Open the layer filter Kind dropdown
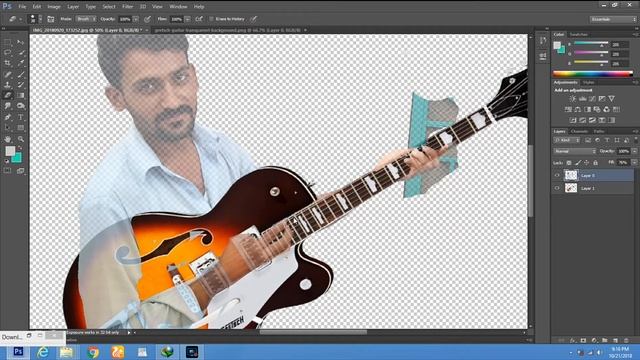 [567, 140]
